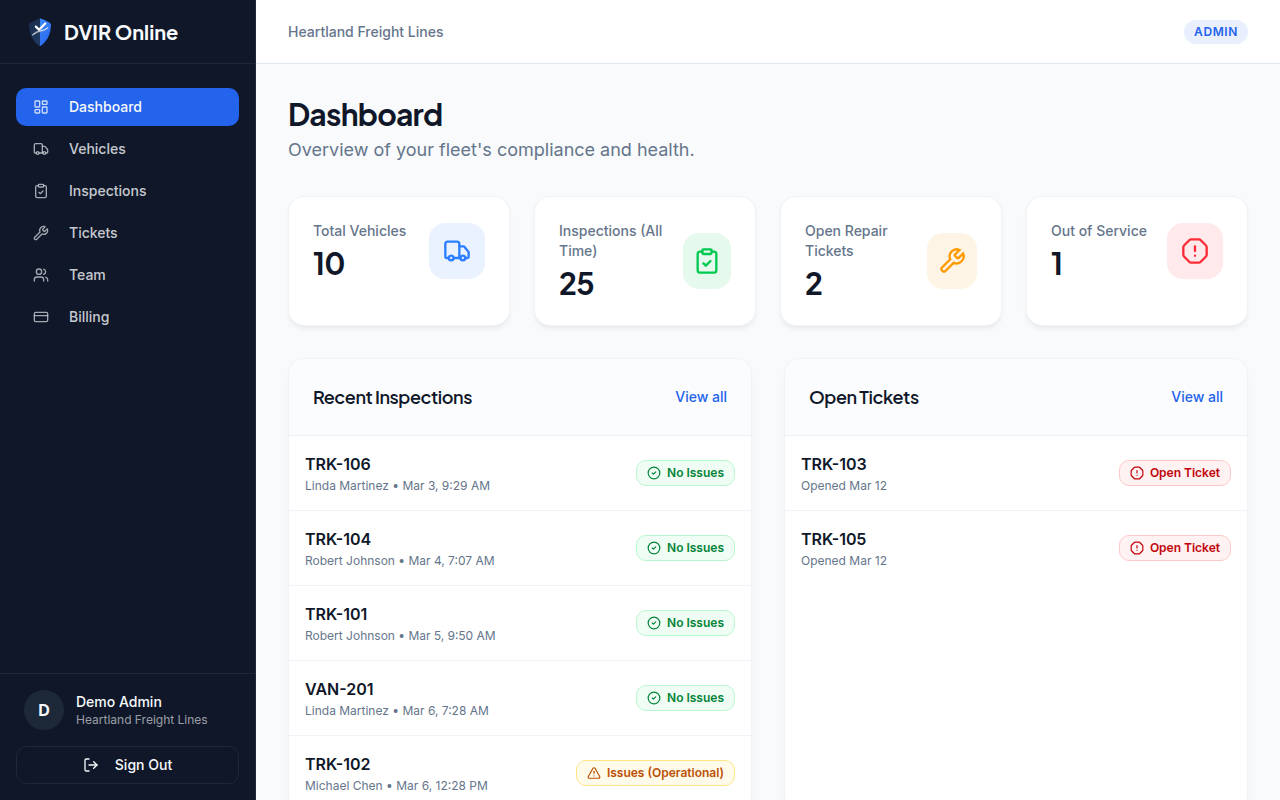The width and height of the screenshot is (1280, 800).
Task: Click the Team people icon in sidebar
Action: click(x=41, y=275)
